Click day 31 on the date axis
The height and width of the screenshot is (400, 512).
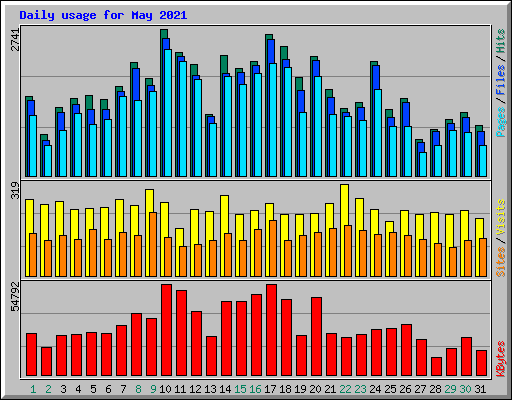pyautogui.click(x=480, y=389)
